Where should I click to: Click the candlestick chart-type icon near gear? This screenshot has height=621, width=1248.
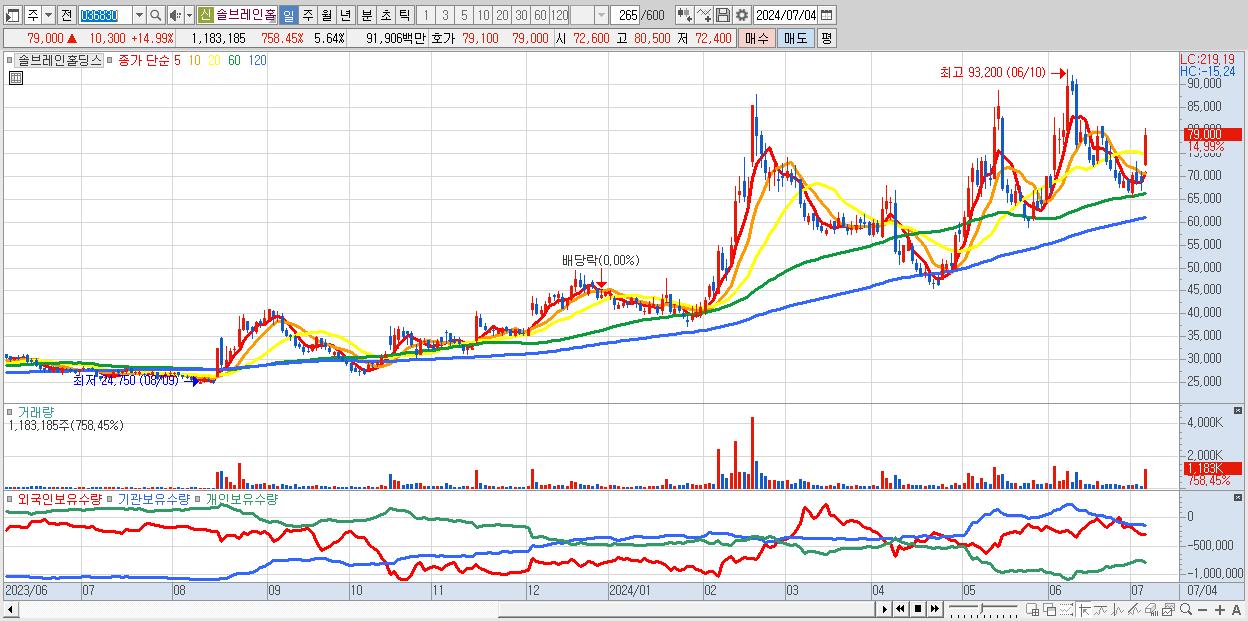click(x=685, y=15)
